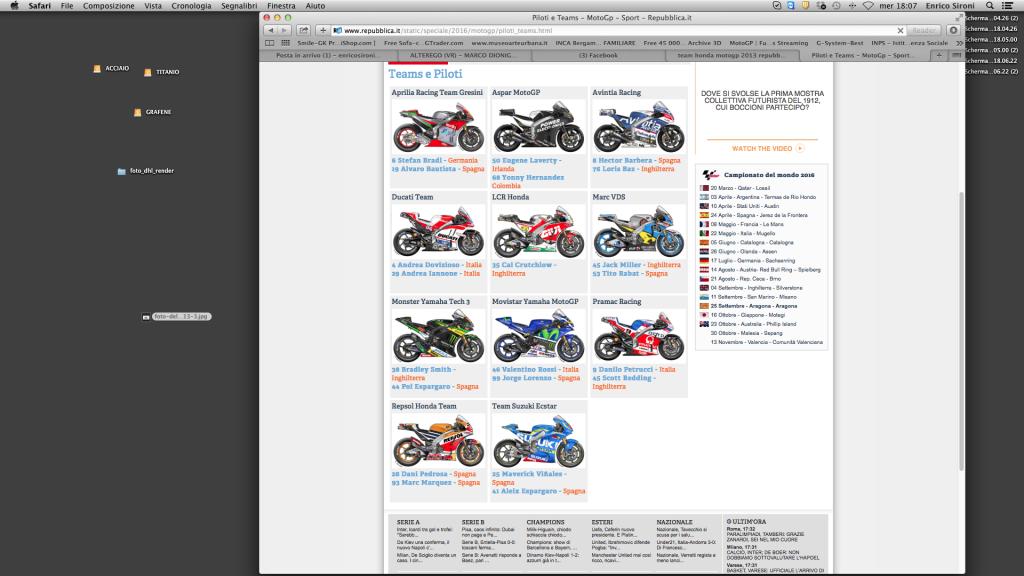Open the Vista menu
Screen dimensions: 1024x576
153,5
